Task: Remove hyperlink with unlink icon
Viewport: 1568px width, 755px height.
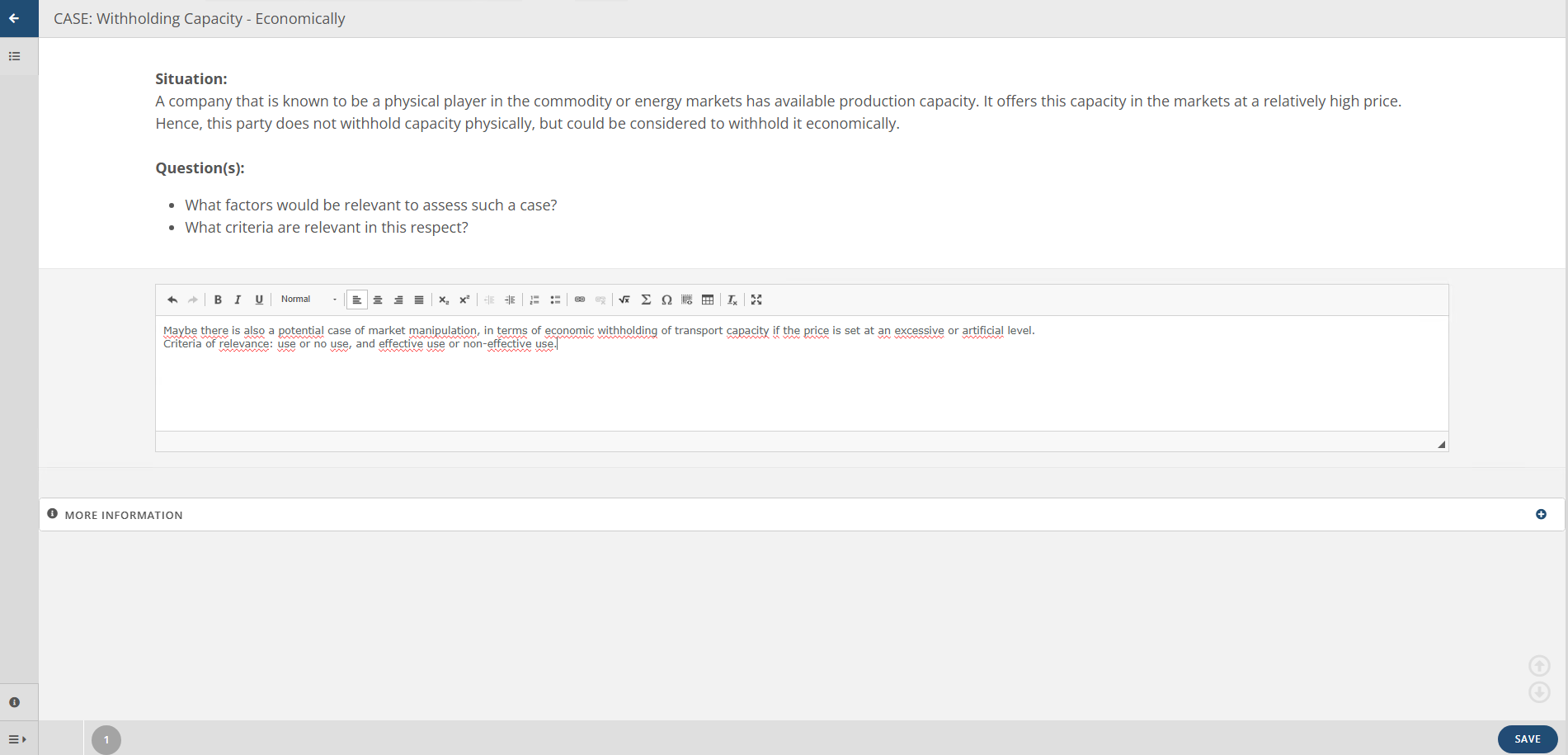Action: coord(600,300)
